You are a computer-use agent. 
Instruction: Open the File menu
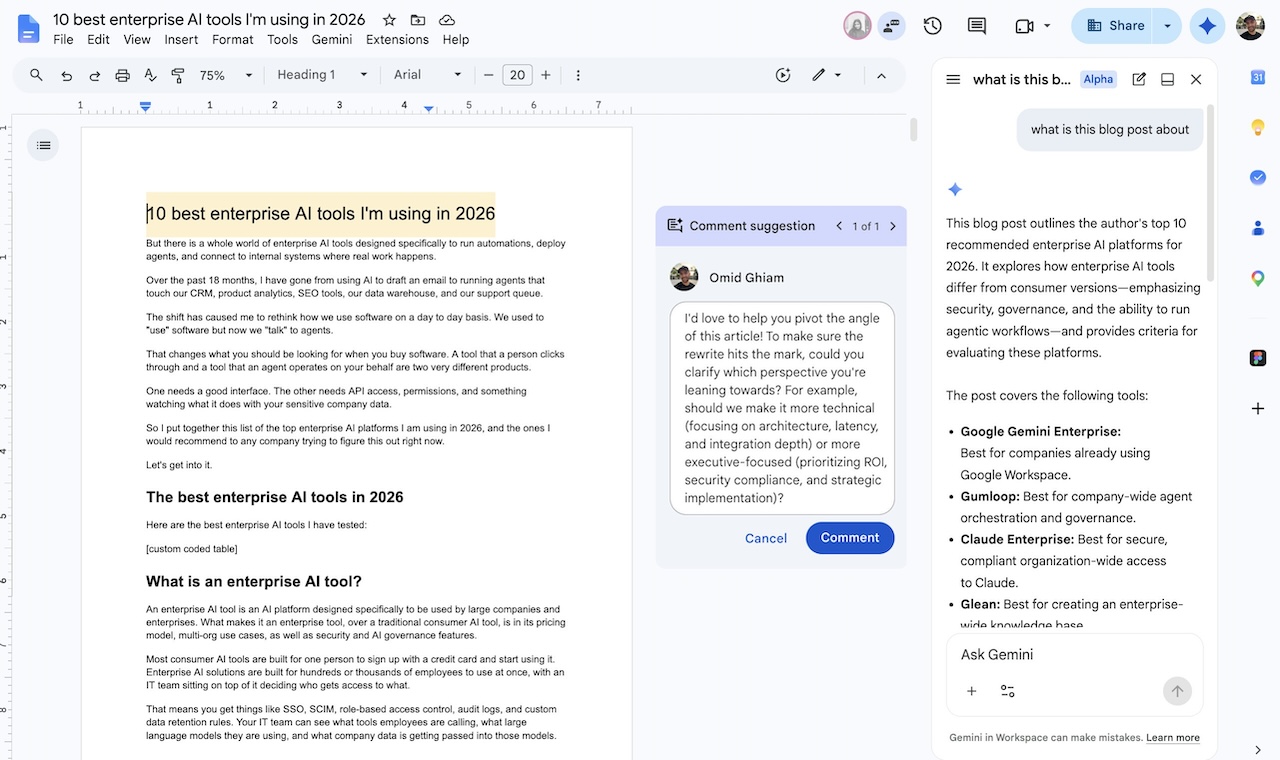[x=63, y=39]
